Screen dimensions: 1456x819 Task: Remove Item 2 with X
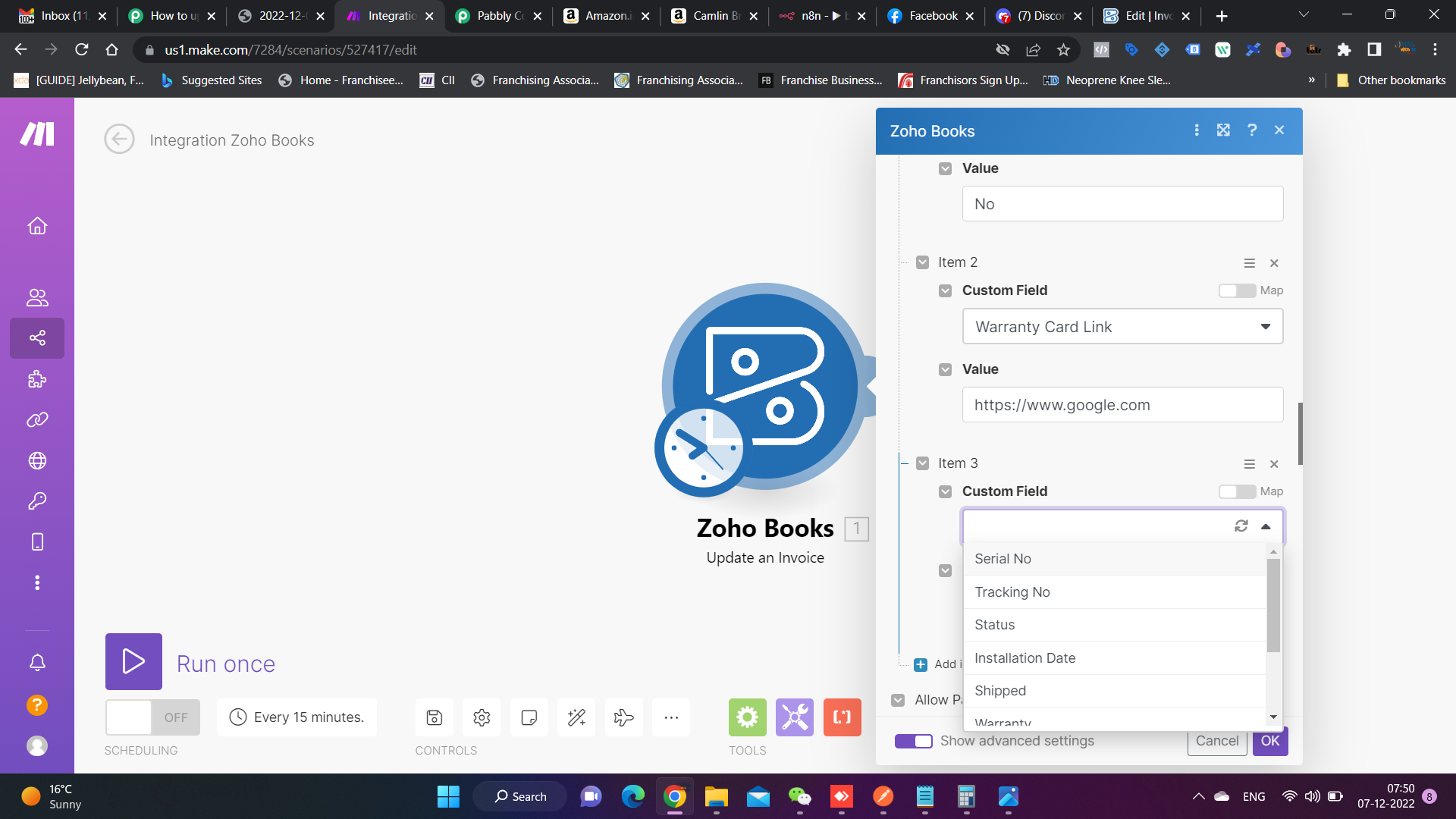point(1274,263)
